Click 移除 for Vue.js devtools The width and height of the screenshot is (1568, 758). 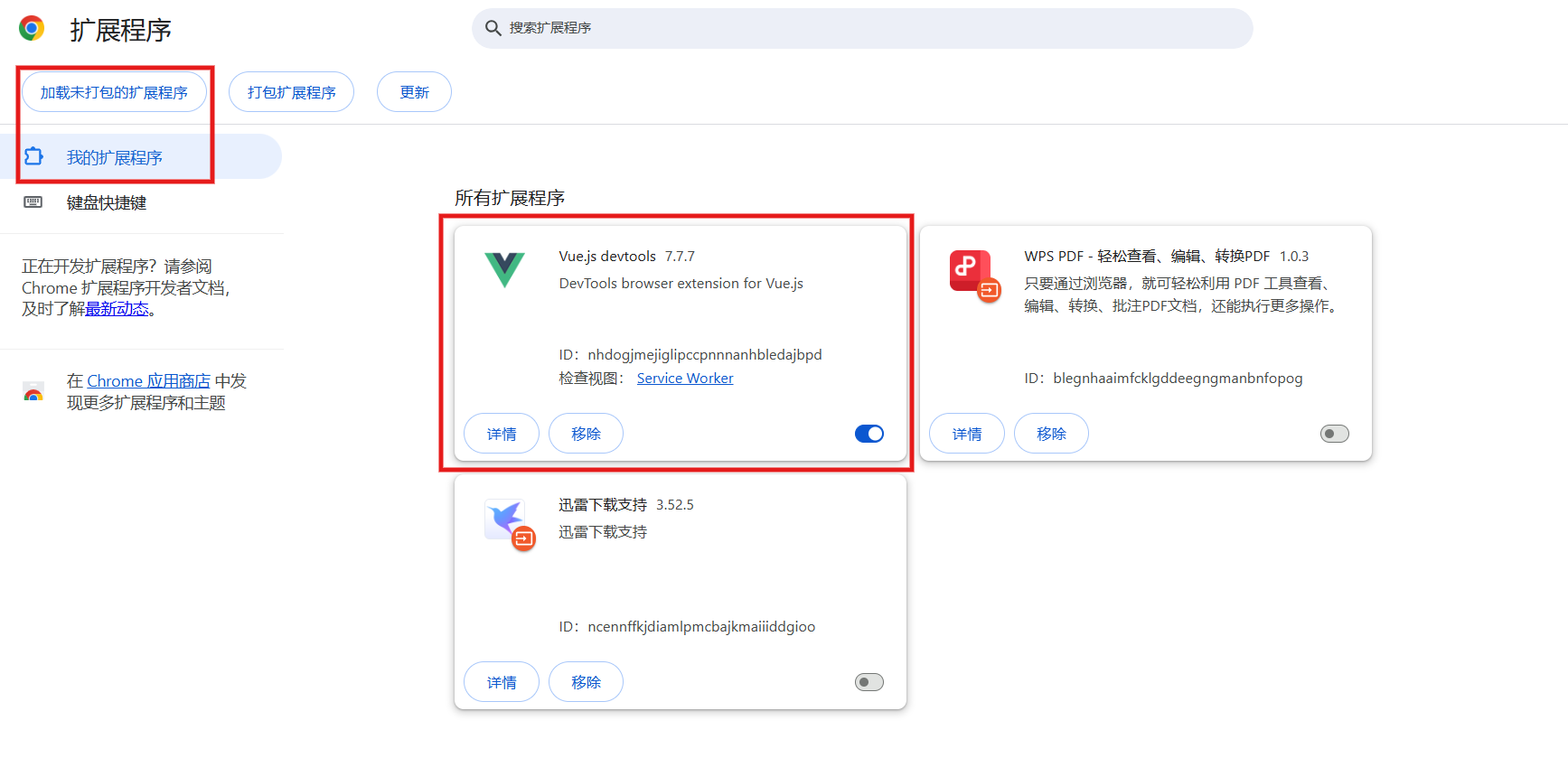(586, 434)
